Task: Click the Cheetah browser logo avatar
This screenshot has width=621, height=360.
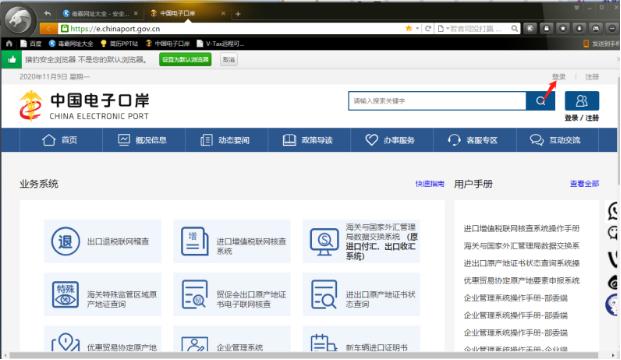Action: point(19,20)
